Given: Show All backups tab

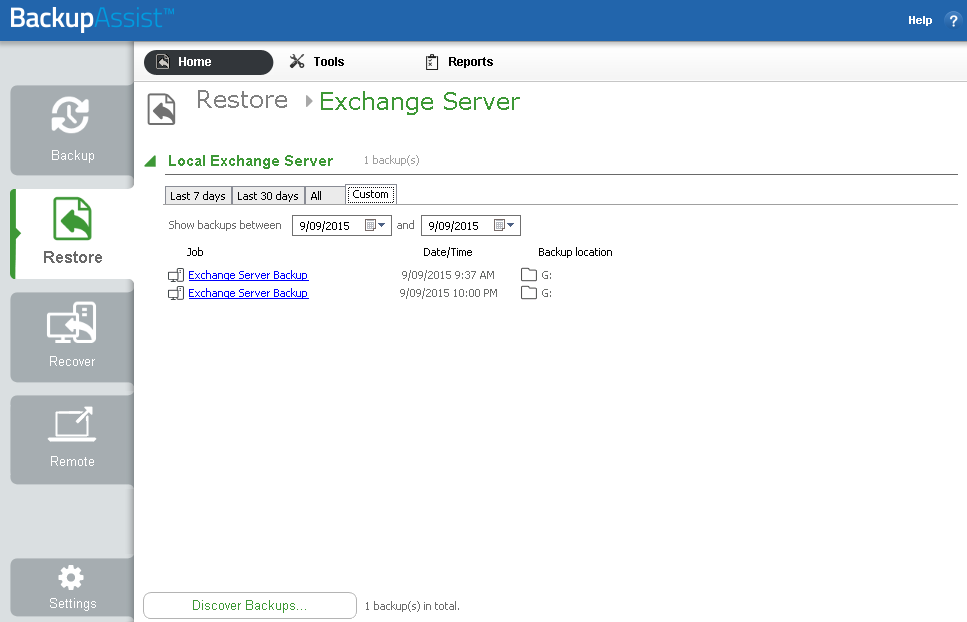Looking at the screenshot, I should point(324,195).
